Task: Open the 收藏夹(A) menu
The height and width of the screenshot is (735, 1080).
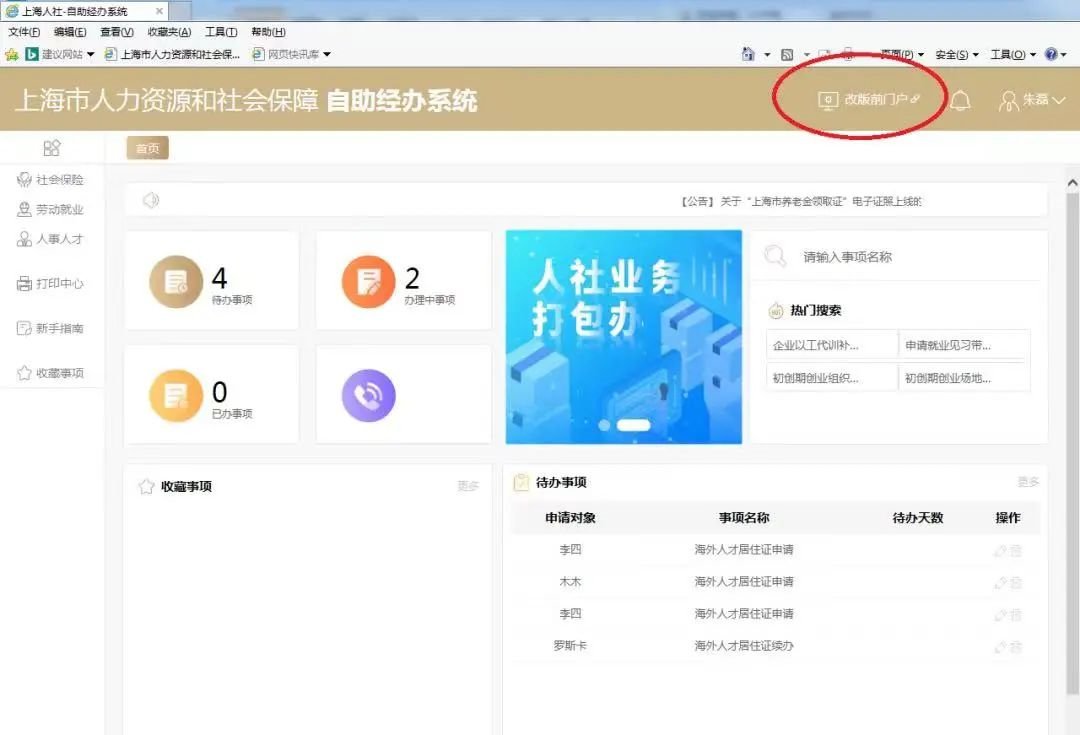Action: point(169,32)
